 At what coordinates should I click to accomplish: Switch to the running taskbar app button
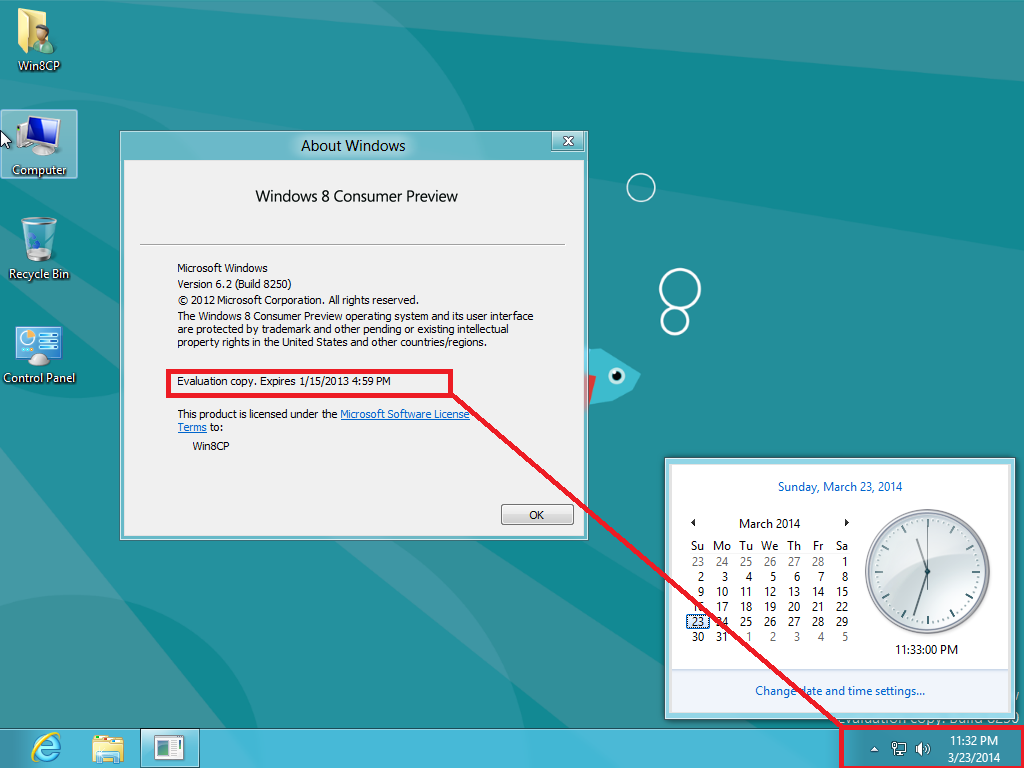coord(170,748)
